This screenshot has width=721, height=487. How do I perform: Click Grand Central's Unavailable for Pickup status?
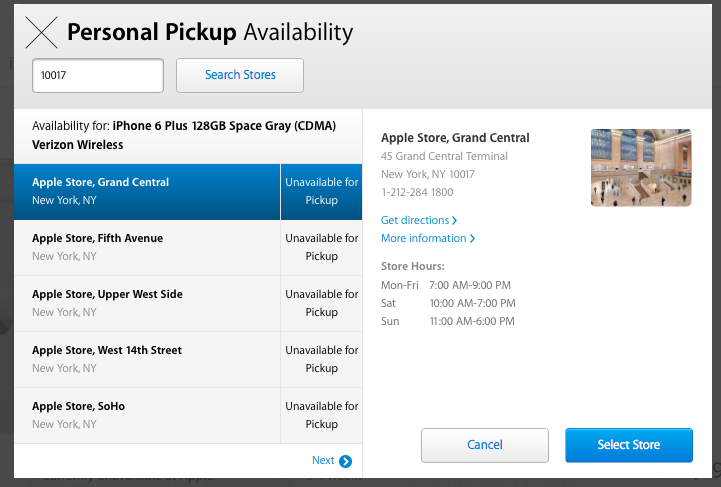pos(321,191)
